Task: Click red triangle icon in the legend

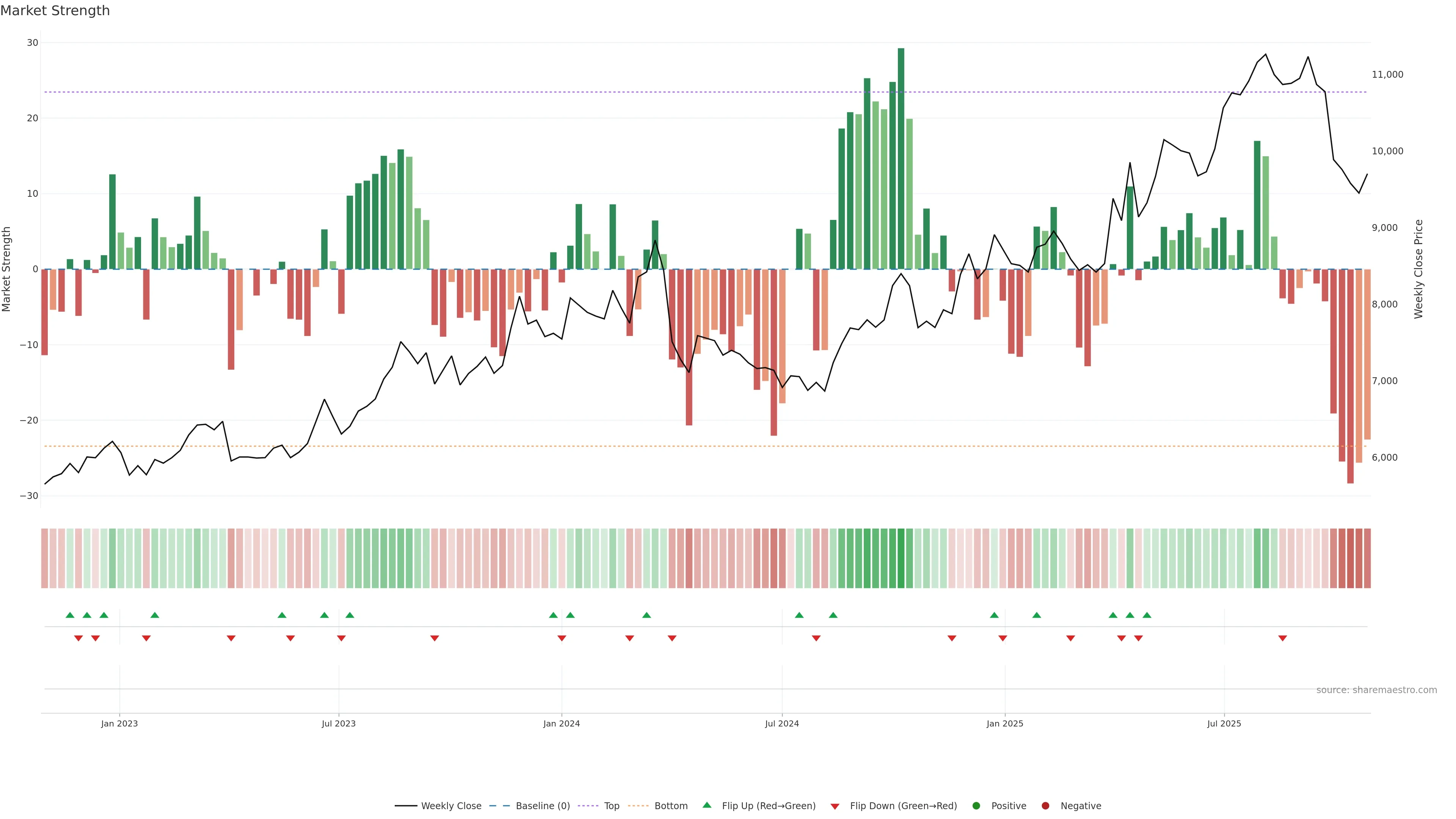Action: point(835,806)
